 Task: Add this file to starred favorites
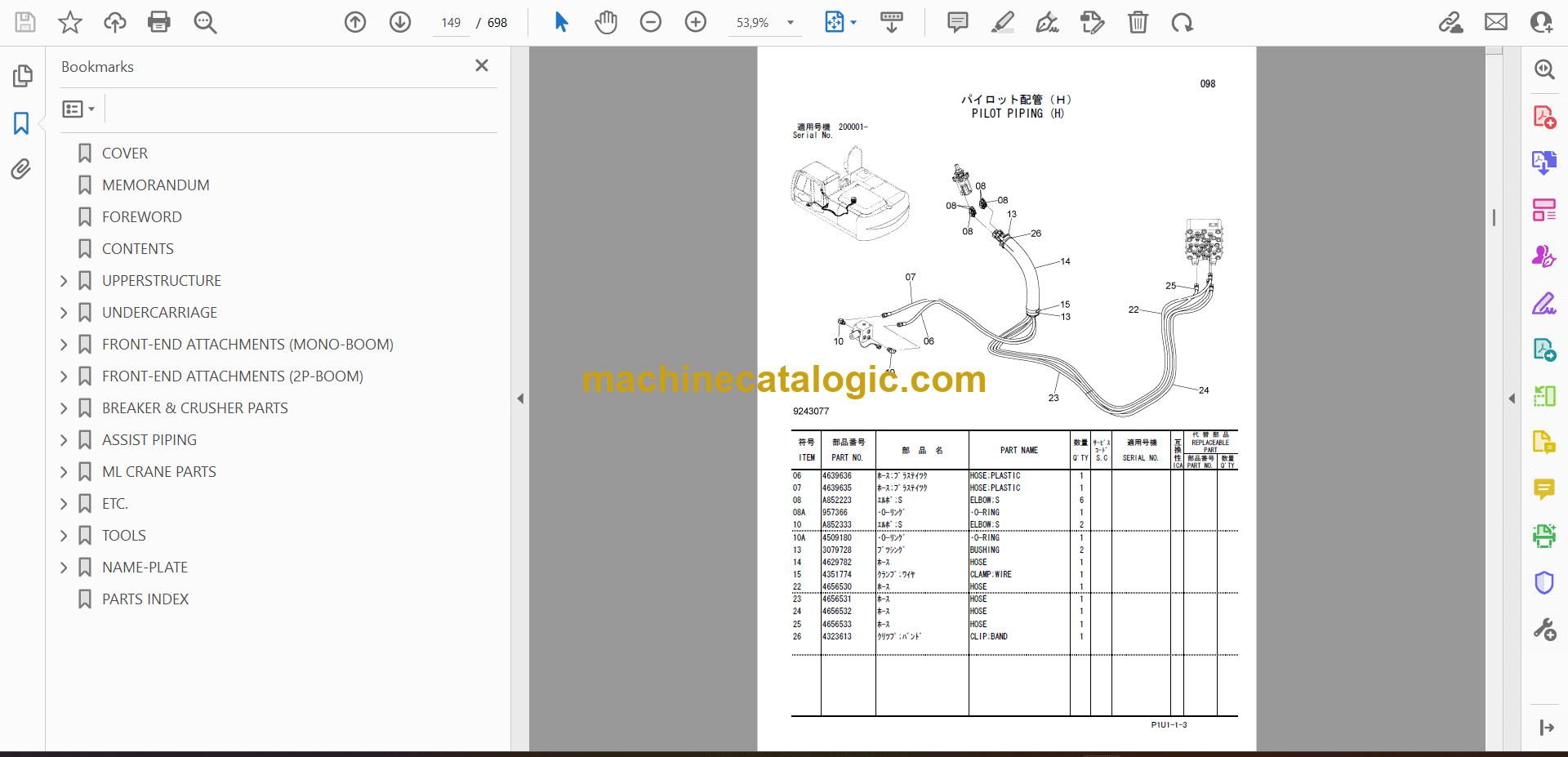pos(70,22)
